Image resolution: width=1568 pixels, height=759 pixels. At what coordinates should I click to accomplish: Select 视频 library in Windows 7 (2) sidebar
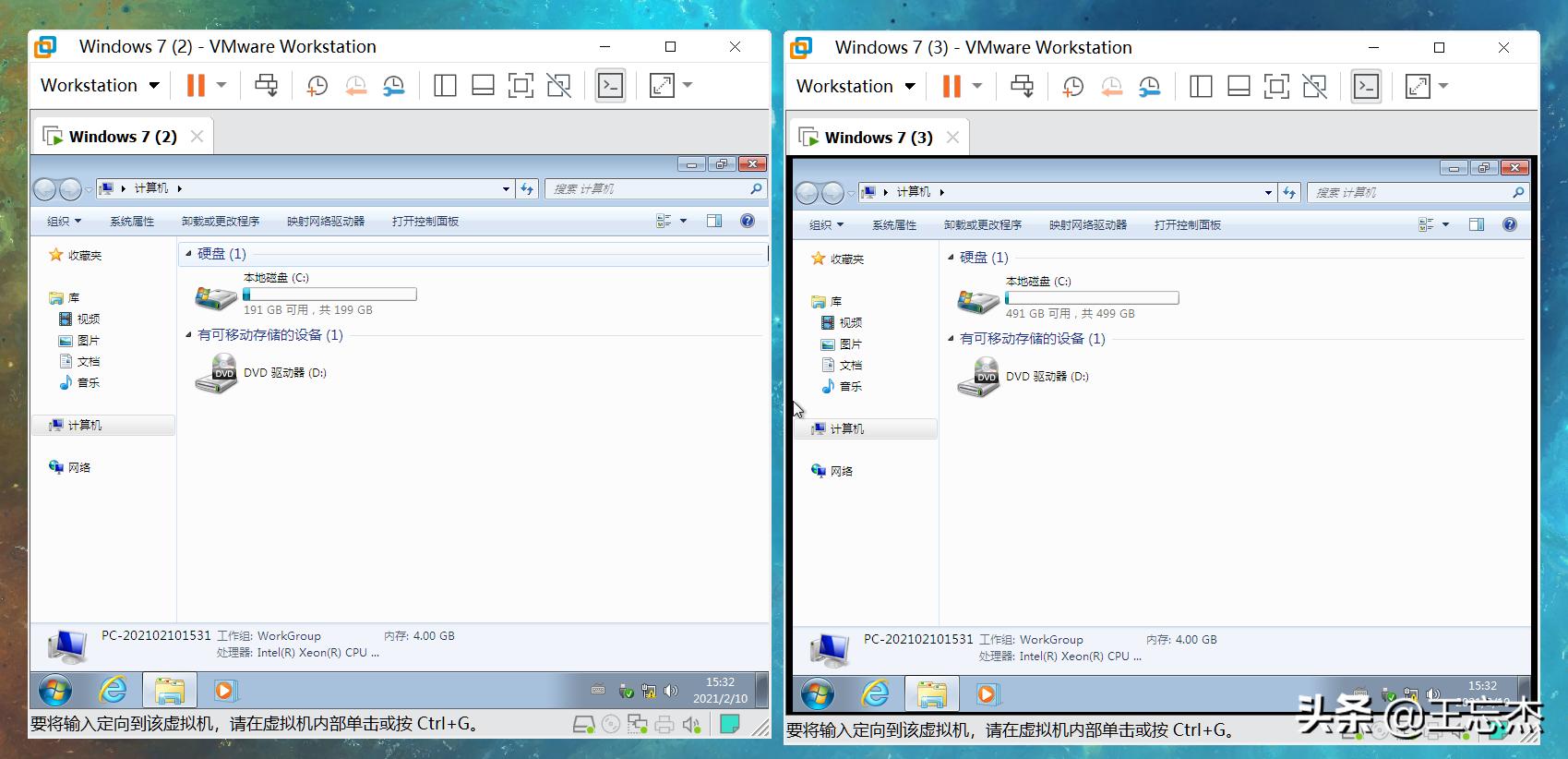[79, 319]
